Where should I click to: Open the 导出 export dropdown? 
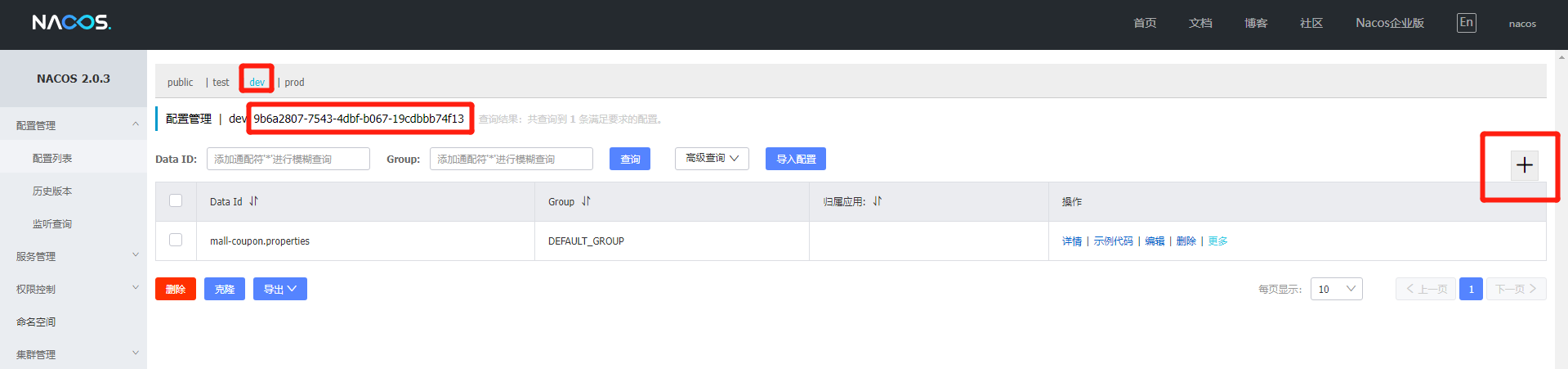coord(280,289)
